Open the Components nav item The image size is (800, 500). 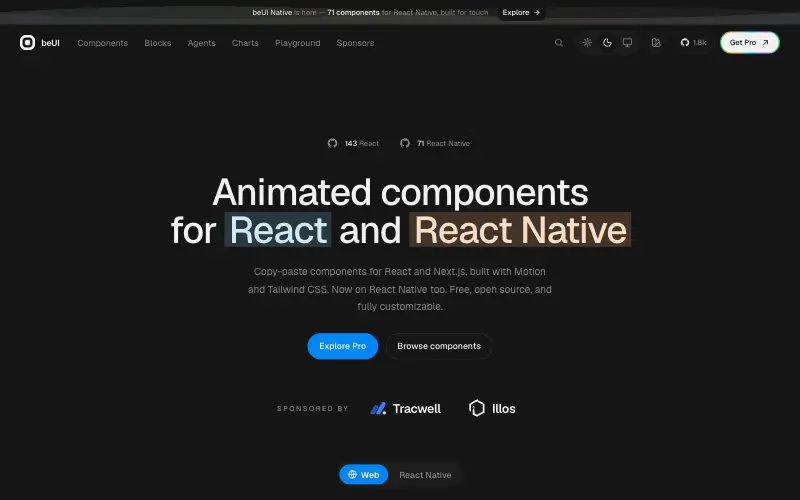103,43
